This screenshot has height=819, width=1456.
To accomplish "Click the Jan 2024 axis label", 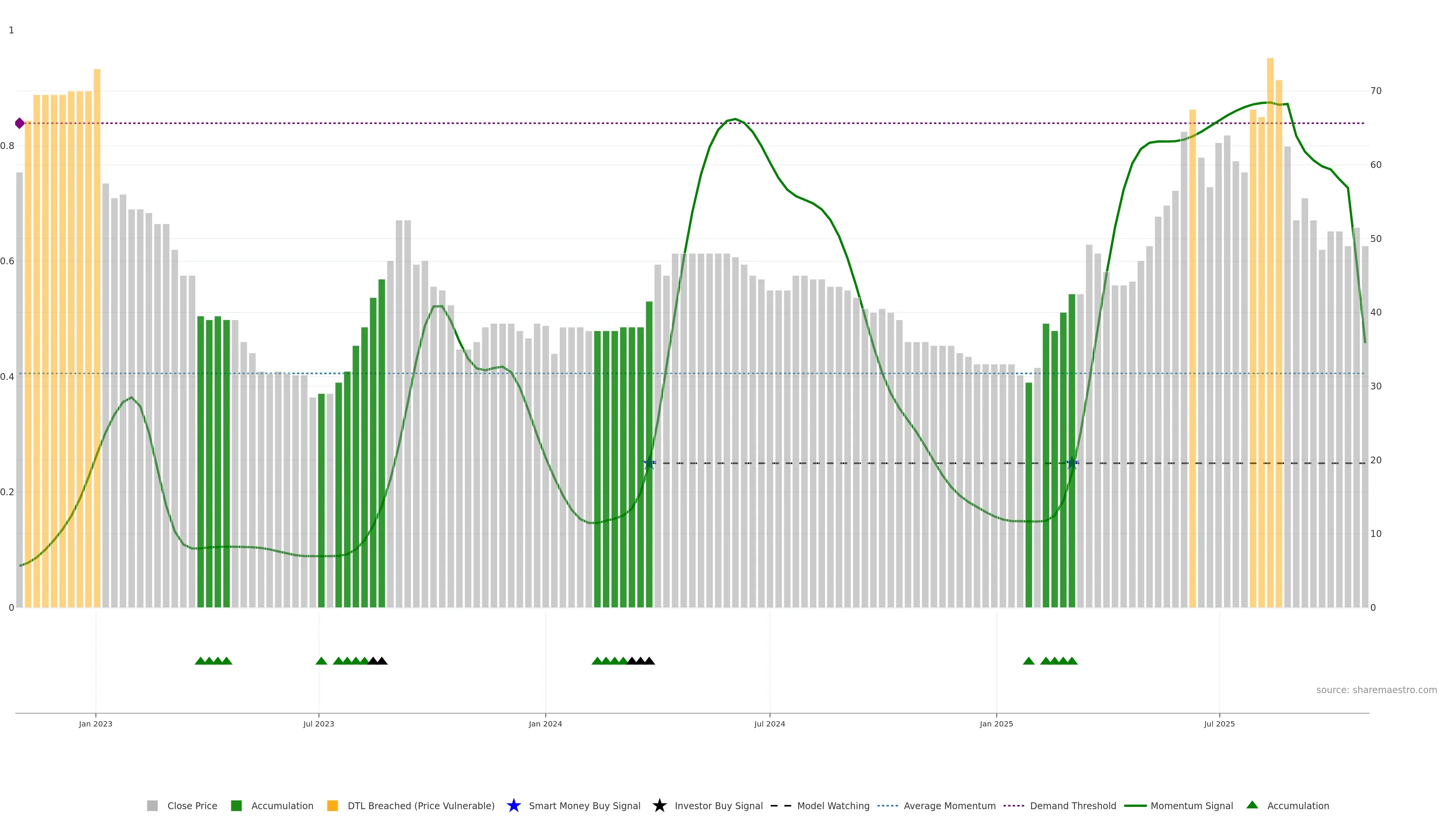I will (x=545, y=723).
